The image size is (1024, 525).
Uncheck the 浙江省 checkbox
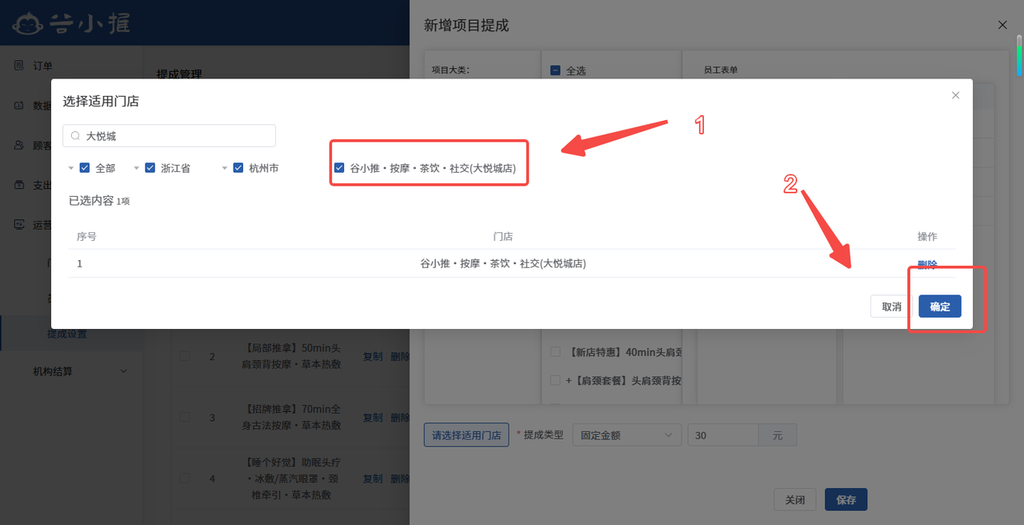tap(150, 168)
